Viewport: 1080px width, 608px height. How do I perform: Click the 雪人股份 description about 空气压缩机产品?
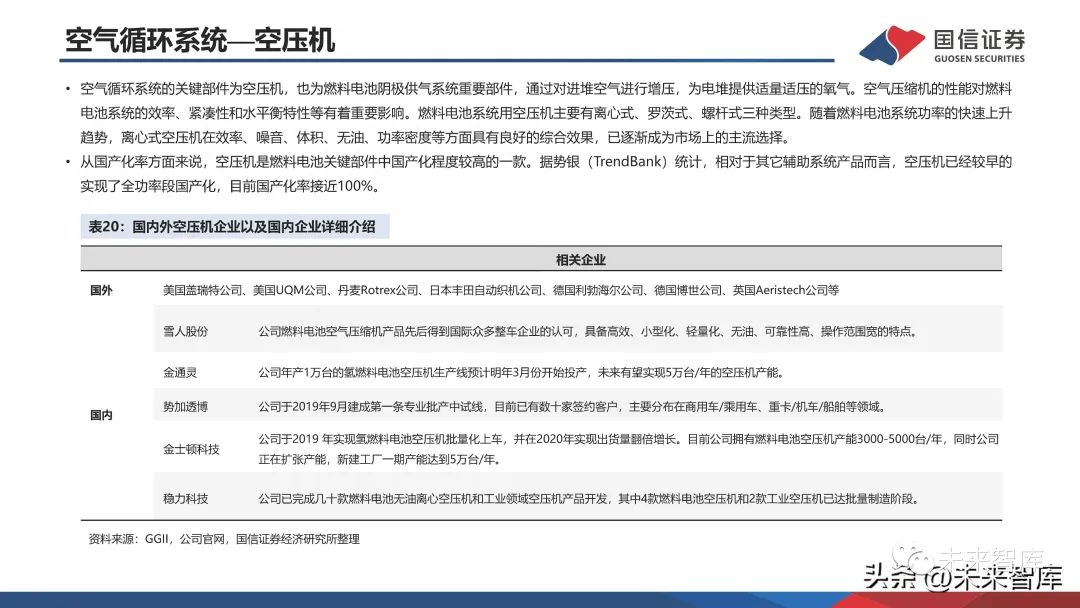(x=588, y=331)
